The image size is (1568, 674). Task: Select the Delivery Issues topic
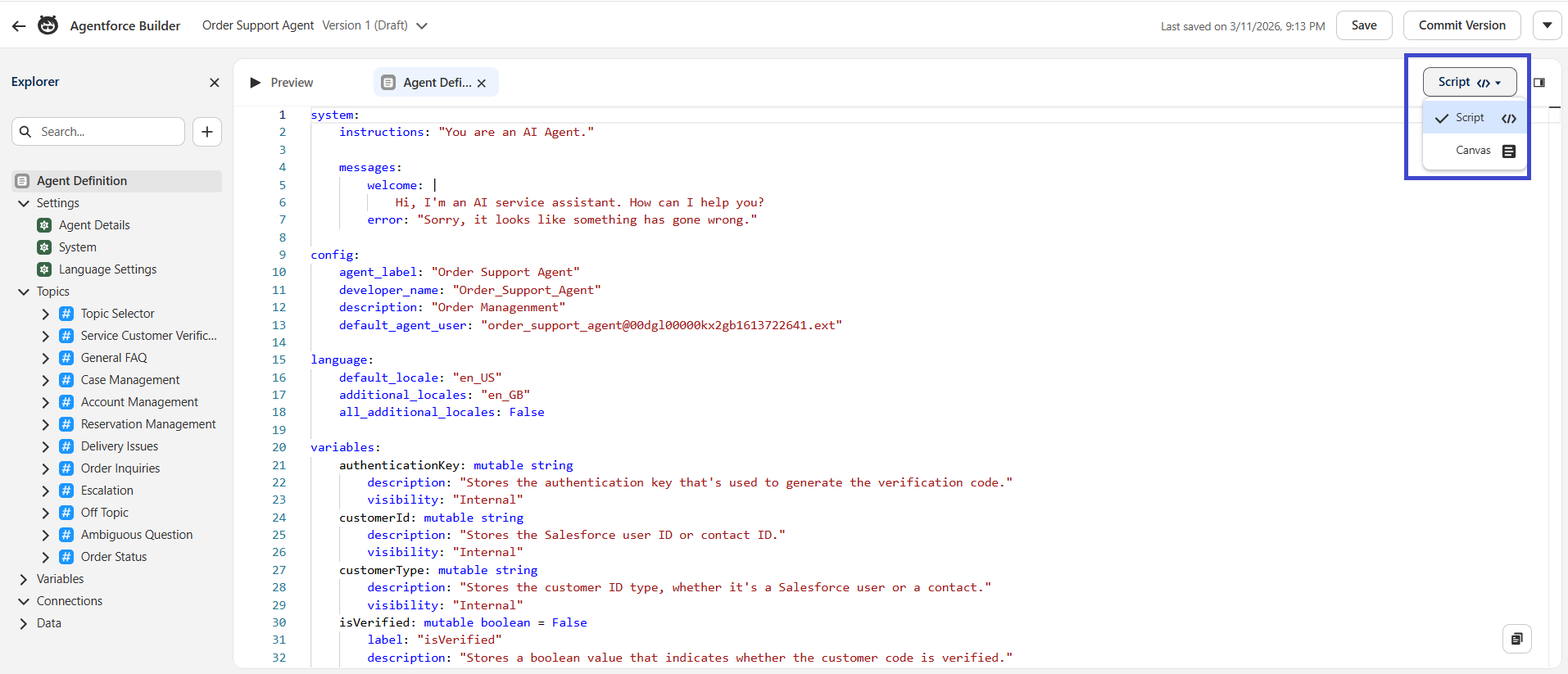pos(119,446)
